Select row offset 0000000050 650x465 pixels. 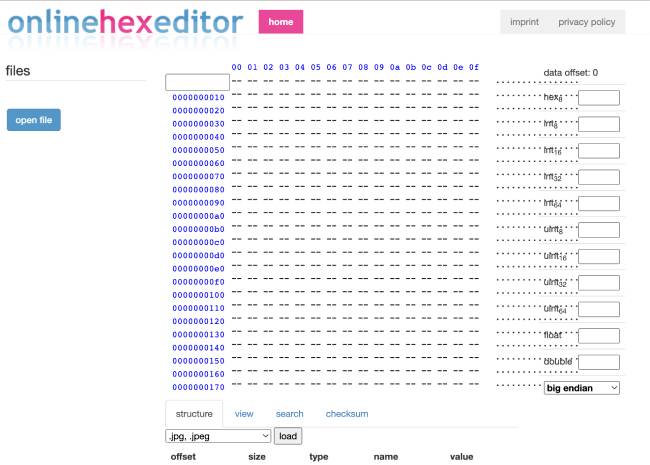[198, 150]
